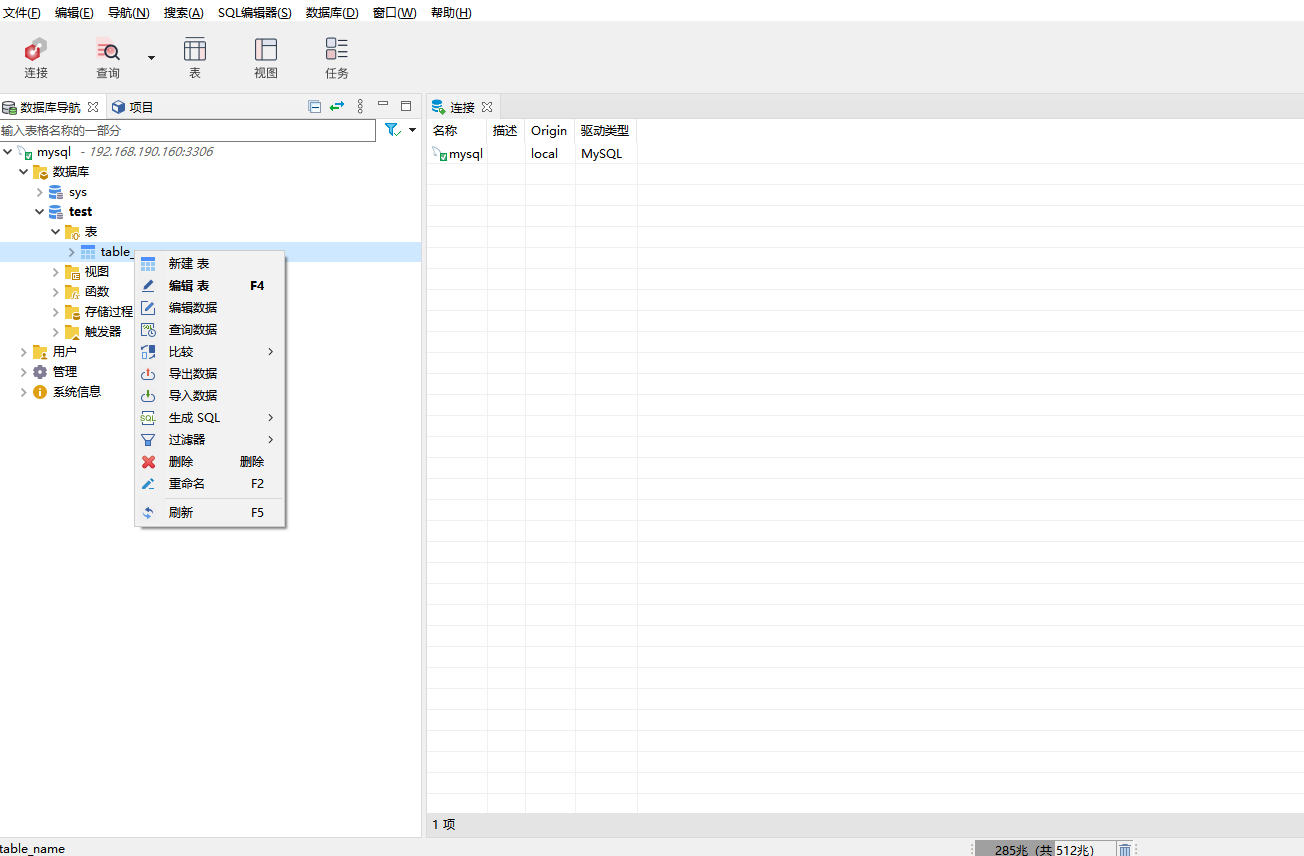This screenshot has height=856, width=1304.
Task: Click the navigator filter funnel icon
Action: point(392,130)
